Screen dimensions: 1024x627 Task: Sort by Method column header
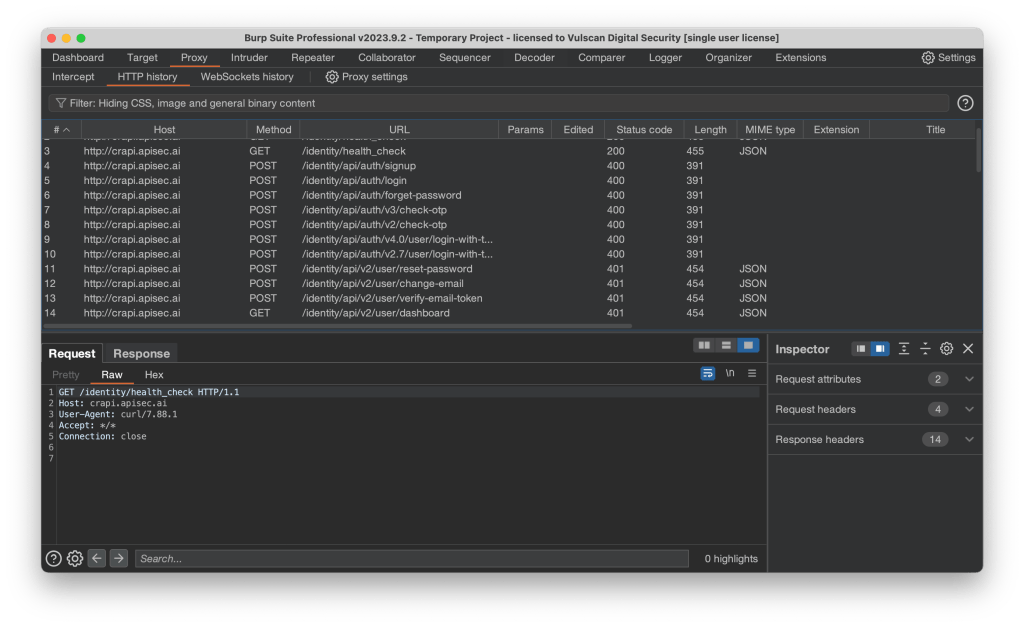(x=273, y=129)
